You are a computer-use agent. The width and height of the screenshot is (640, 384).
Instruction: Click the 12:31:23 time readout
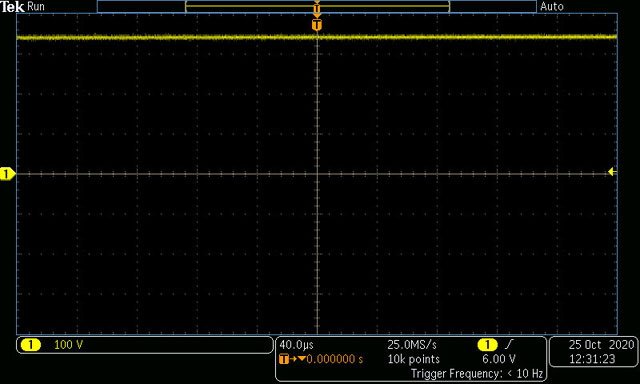[x=592, y=359]
